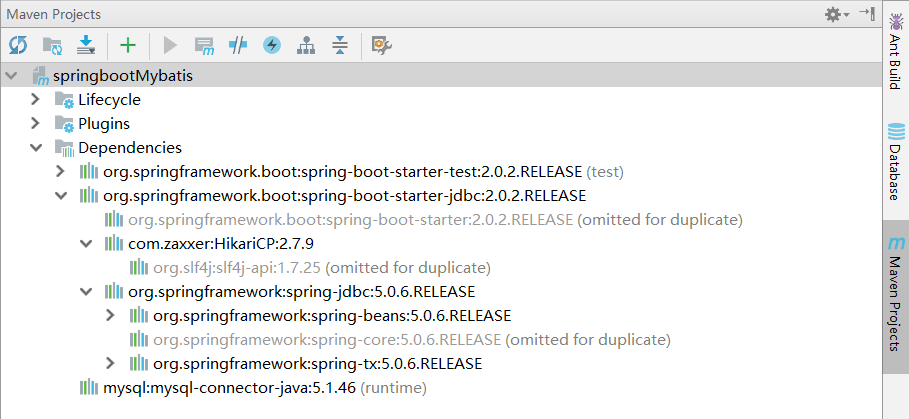
Task: Click the Run Maven Build play icon
Action: click(x=170, y=45)
